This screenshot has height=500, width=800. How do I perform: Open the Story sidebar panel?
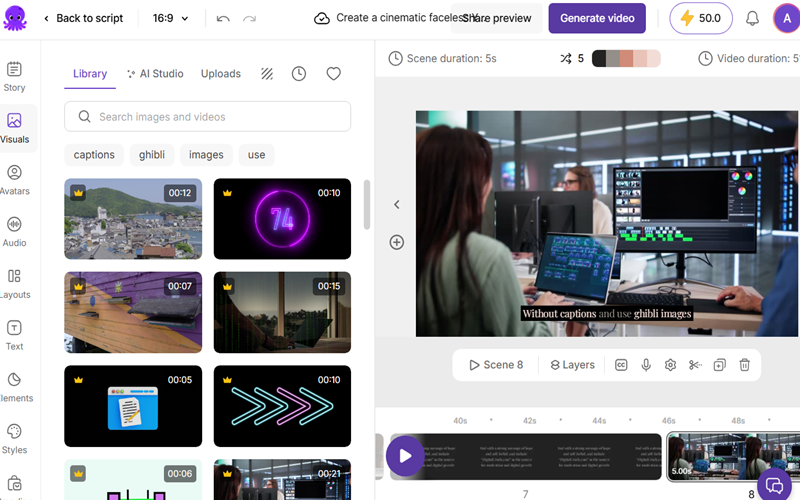click(14, 77)
